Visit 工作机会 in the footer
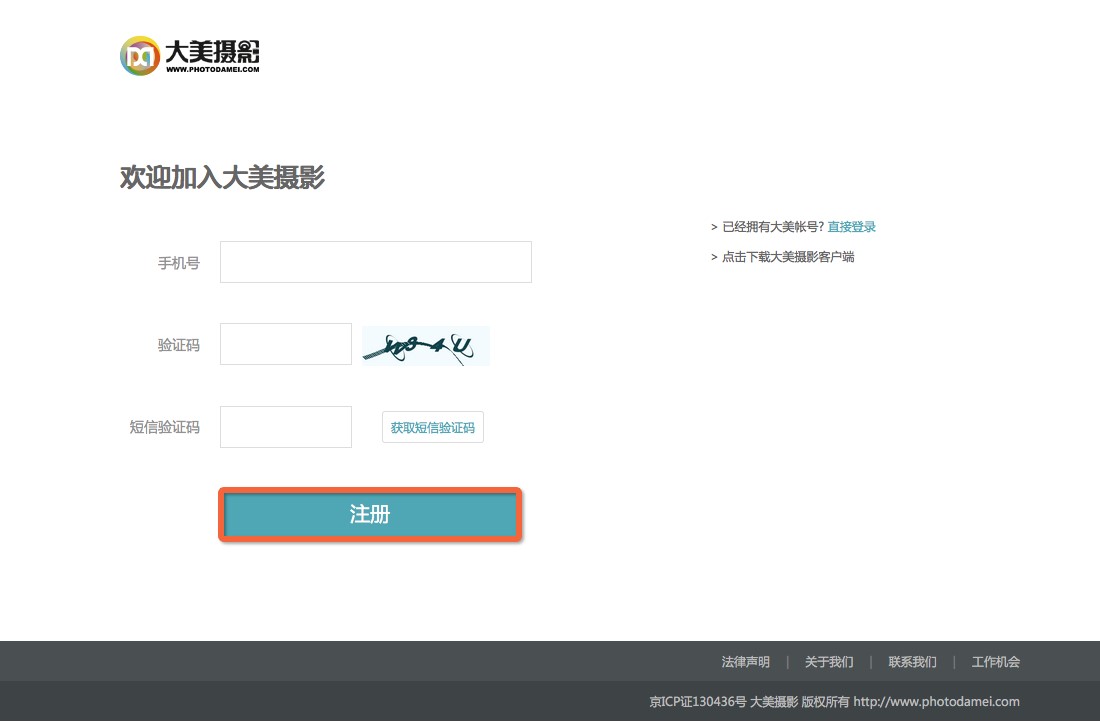1100x722 pixels. pyautogui.click(x=995, y=662)
